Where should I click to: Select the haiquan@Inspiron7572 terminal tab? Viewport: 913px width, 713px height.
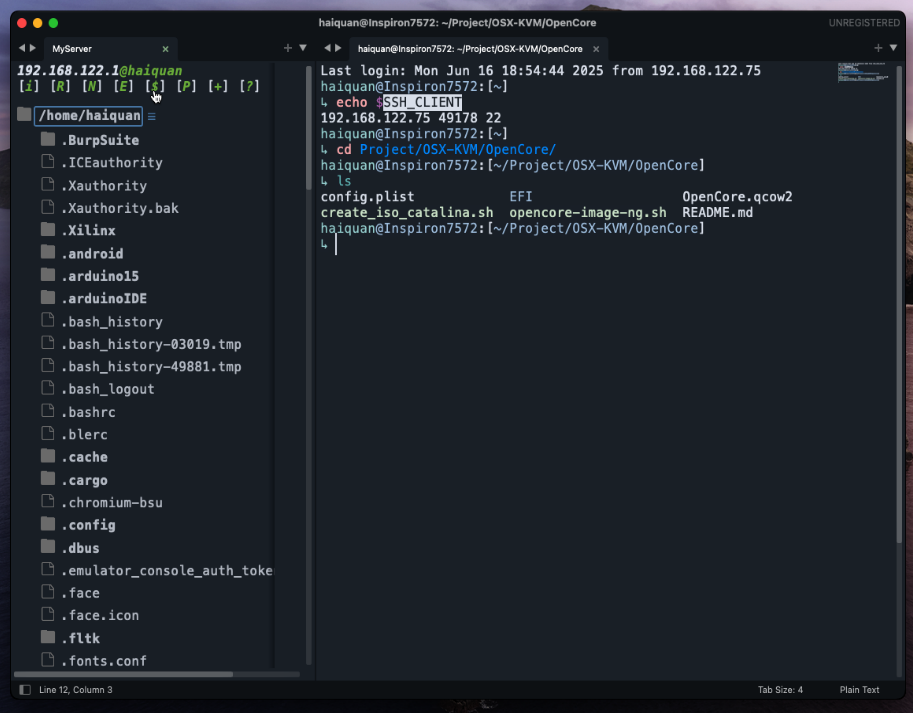point(470,49)
